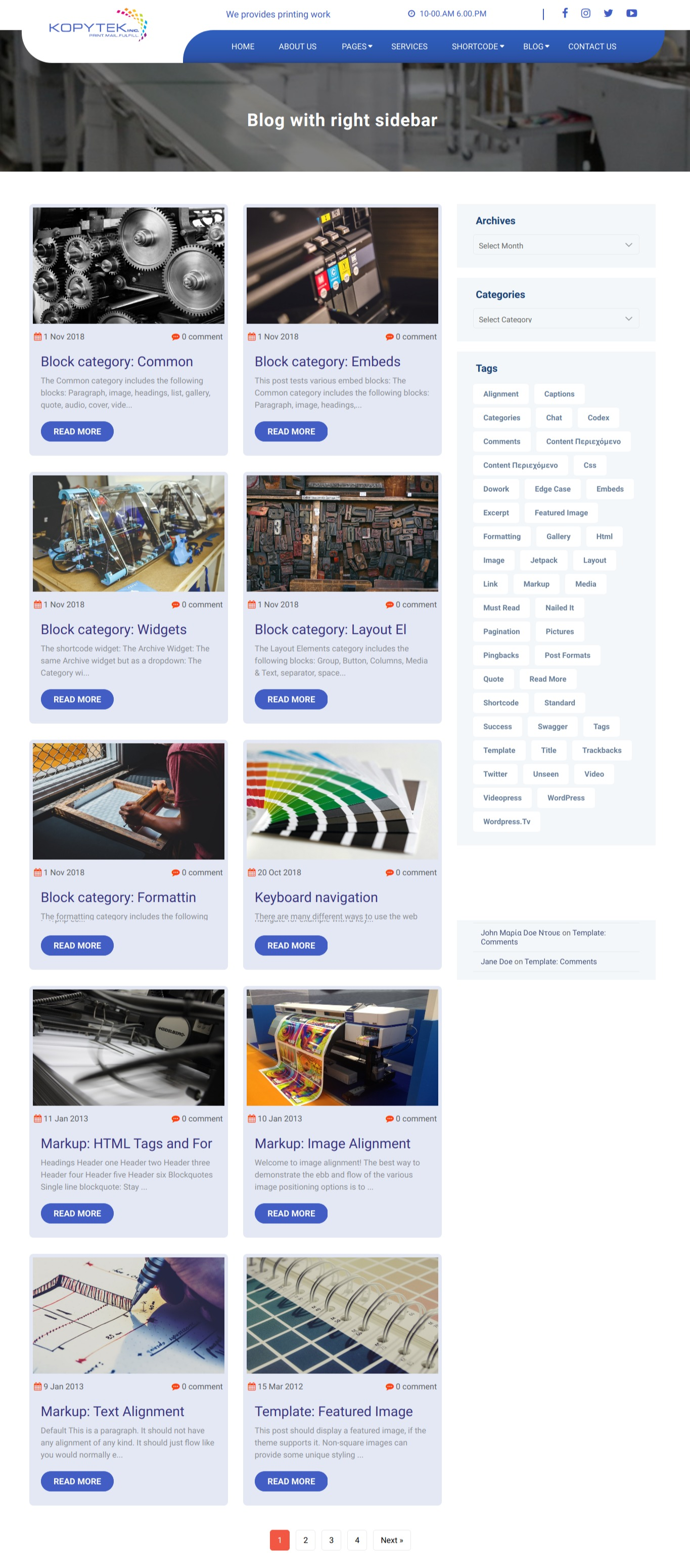
Task: Go to pagination page 3
Action: (x=331, y=1539)
